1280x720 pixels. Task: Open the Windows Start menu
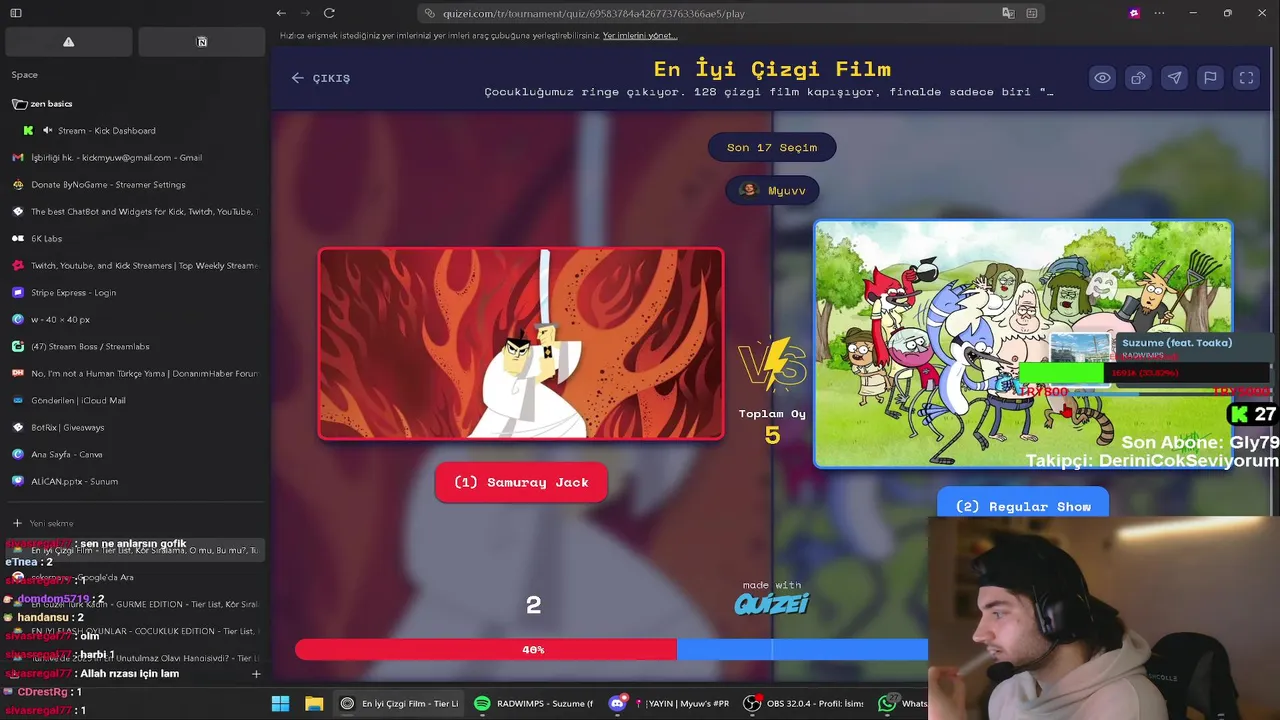[281, 703]
